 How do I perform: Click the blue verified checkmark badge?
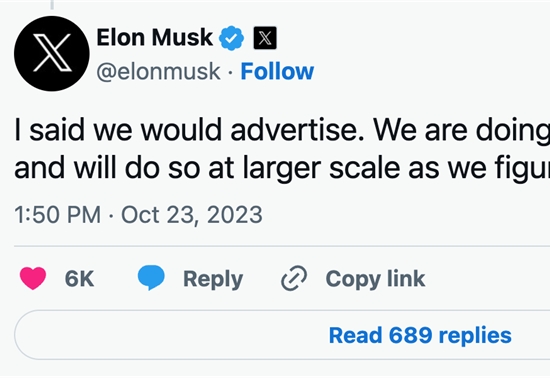coord(231,38)
